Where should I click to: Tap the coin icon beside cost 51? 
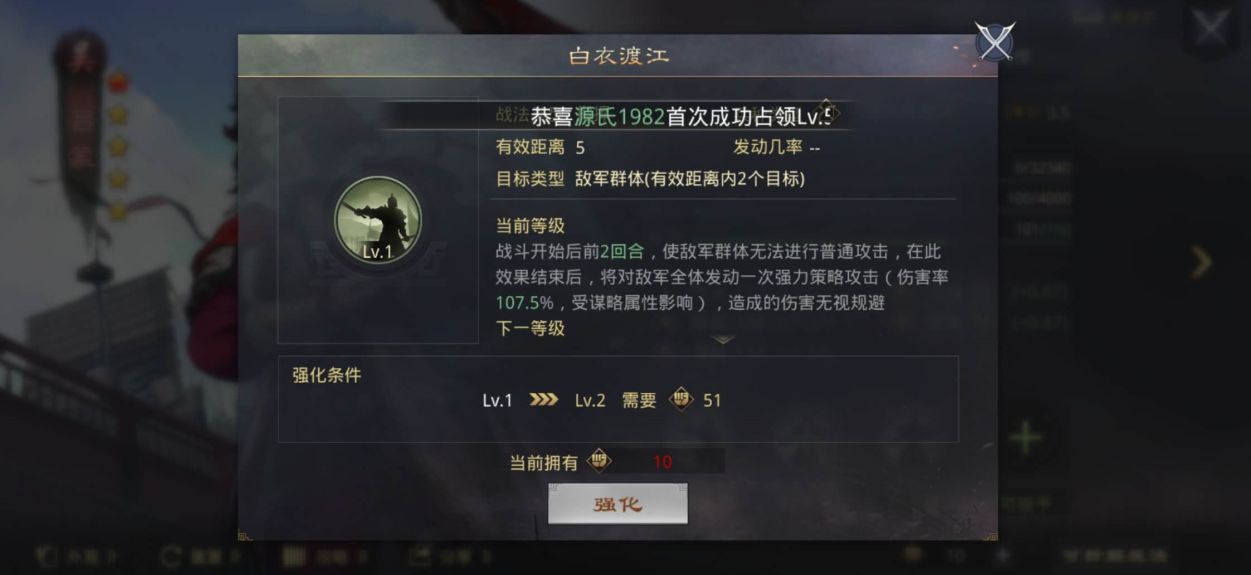click(x=681, y=400)
